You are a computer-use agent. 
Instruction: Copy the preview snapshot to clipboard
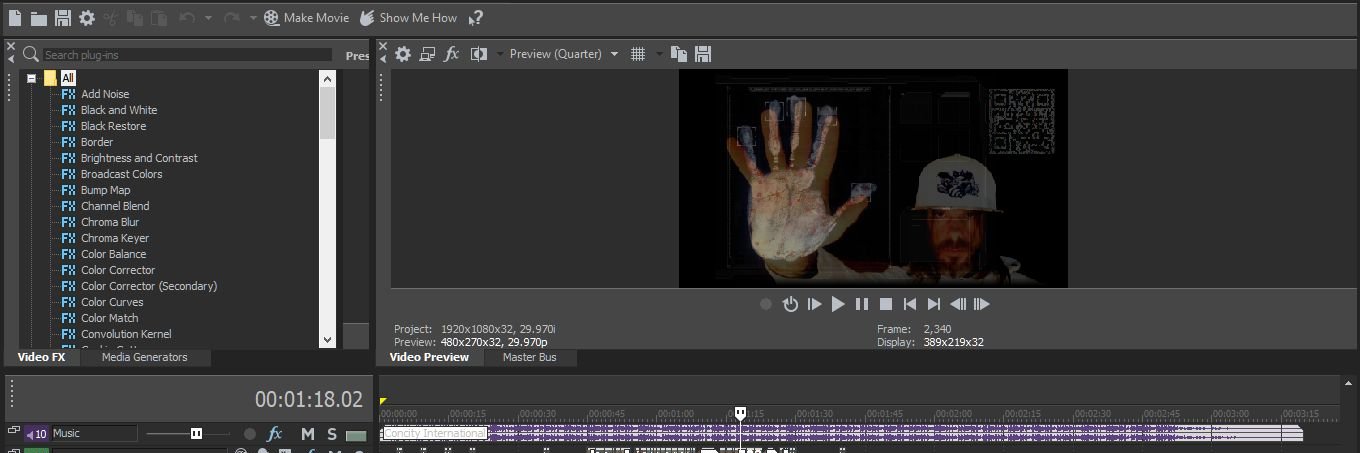[x=679, y=54]
